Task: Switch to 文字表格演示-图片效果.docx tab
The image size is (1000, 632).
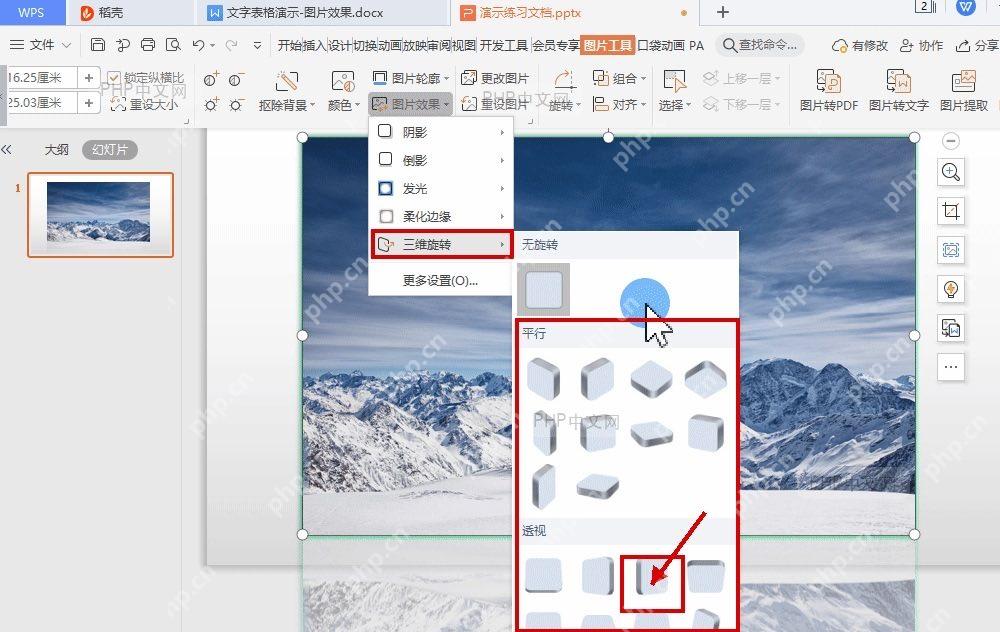Action: pos(322,12)
